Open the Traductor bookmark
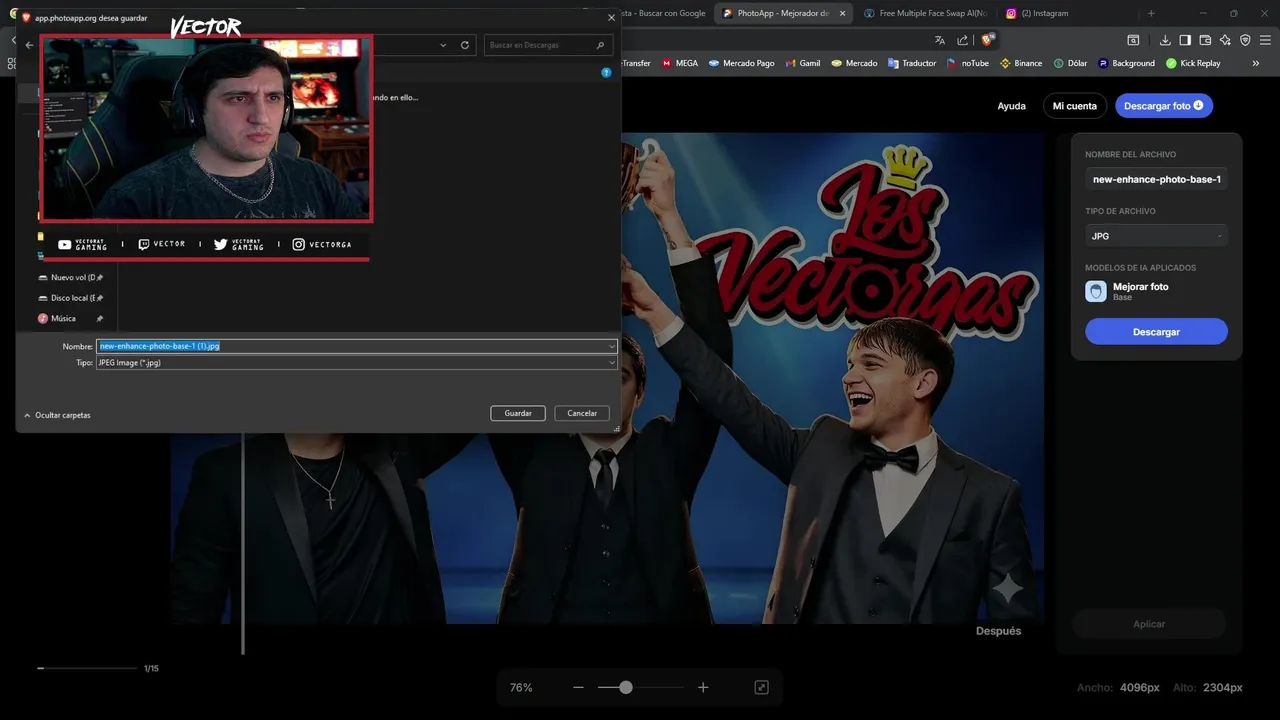1280x720 pixels. pos(912,63)
